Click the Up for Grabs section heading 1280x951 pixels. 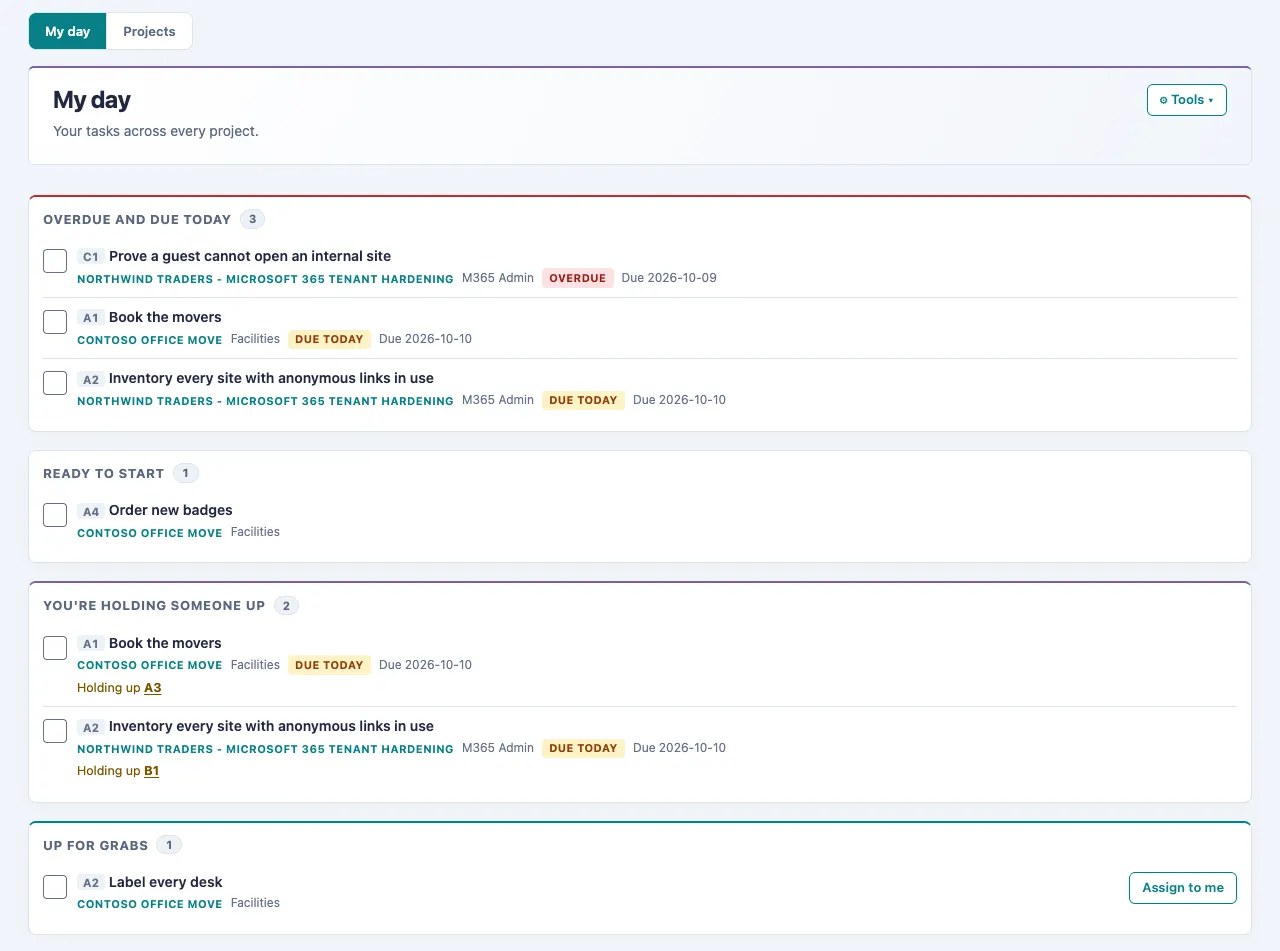click(x=96, y=845)
